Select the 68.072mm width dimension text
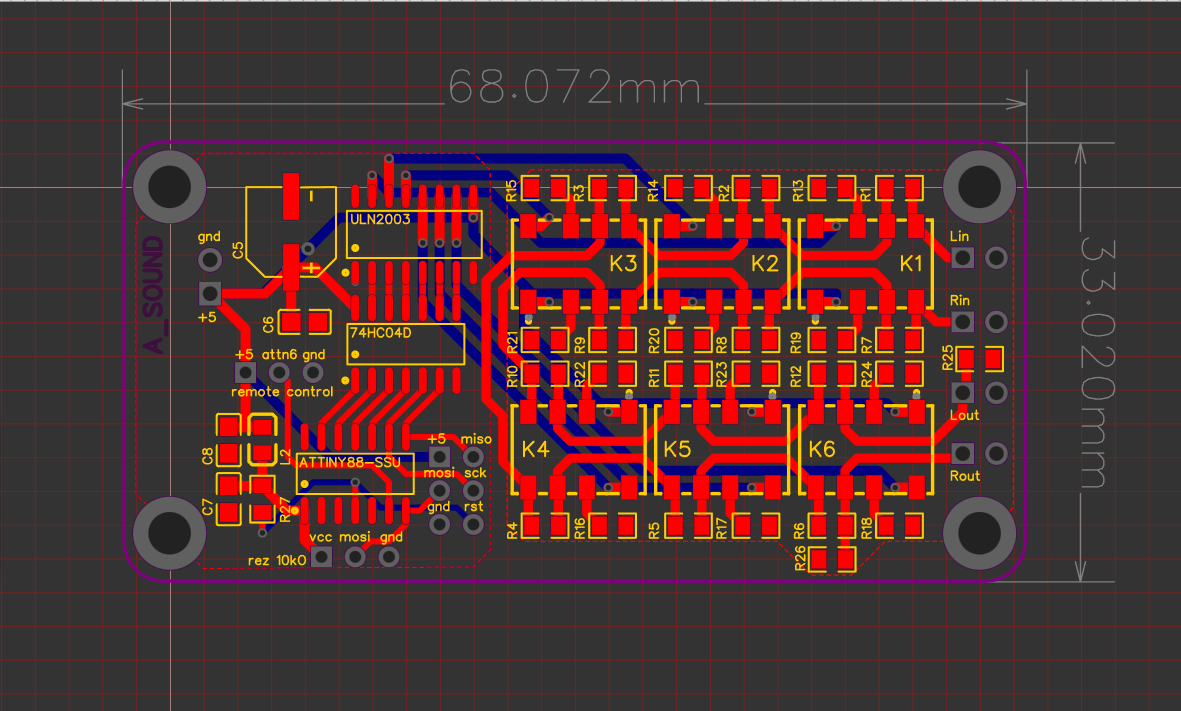 coord(574,88)
